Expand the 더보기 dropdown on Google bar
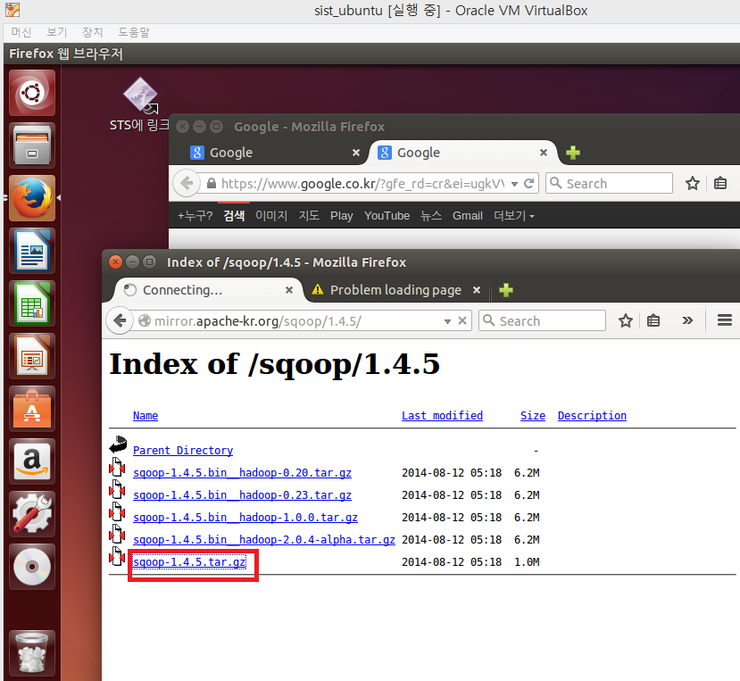The width and height of the screenshot is (740, 681). (513, 216)
